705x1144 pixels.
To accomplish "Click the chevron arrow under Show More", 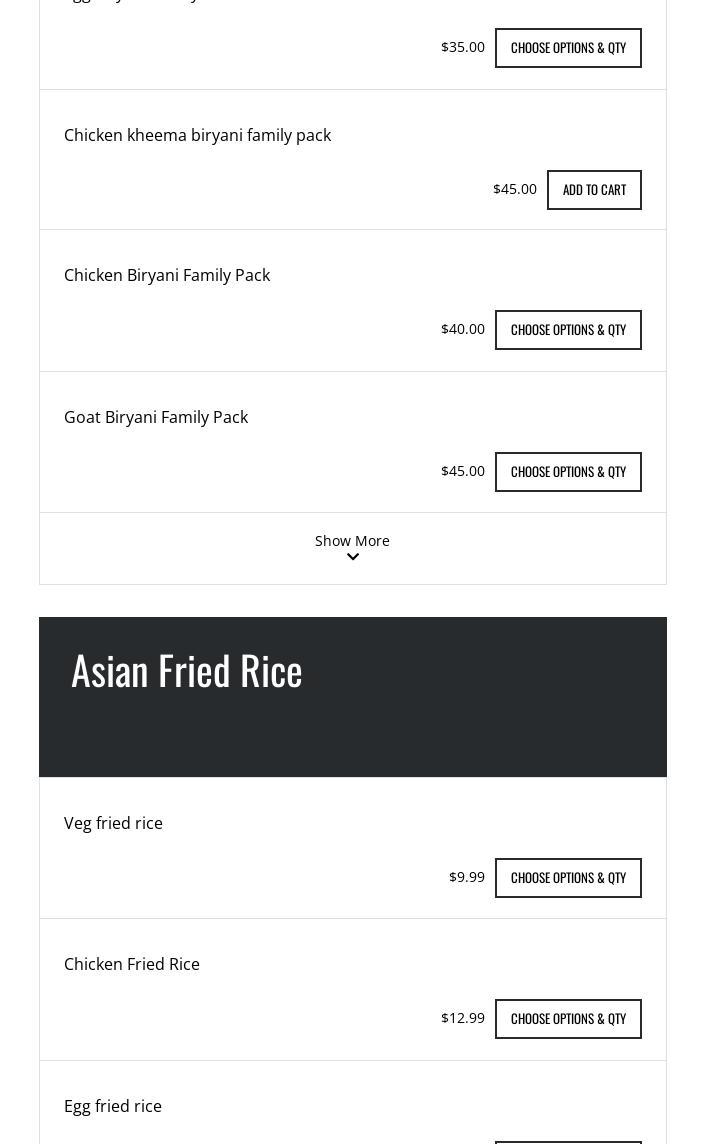I will [352, 557].
